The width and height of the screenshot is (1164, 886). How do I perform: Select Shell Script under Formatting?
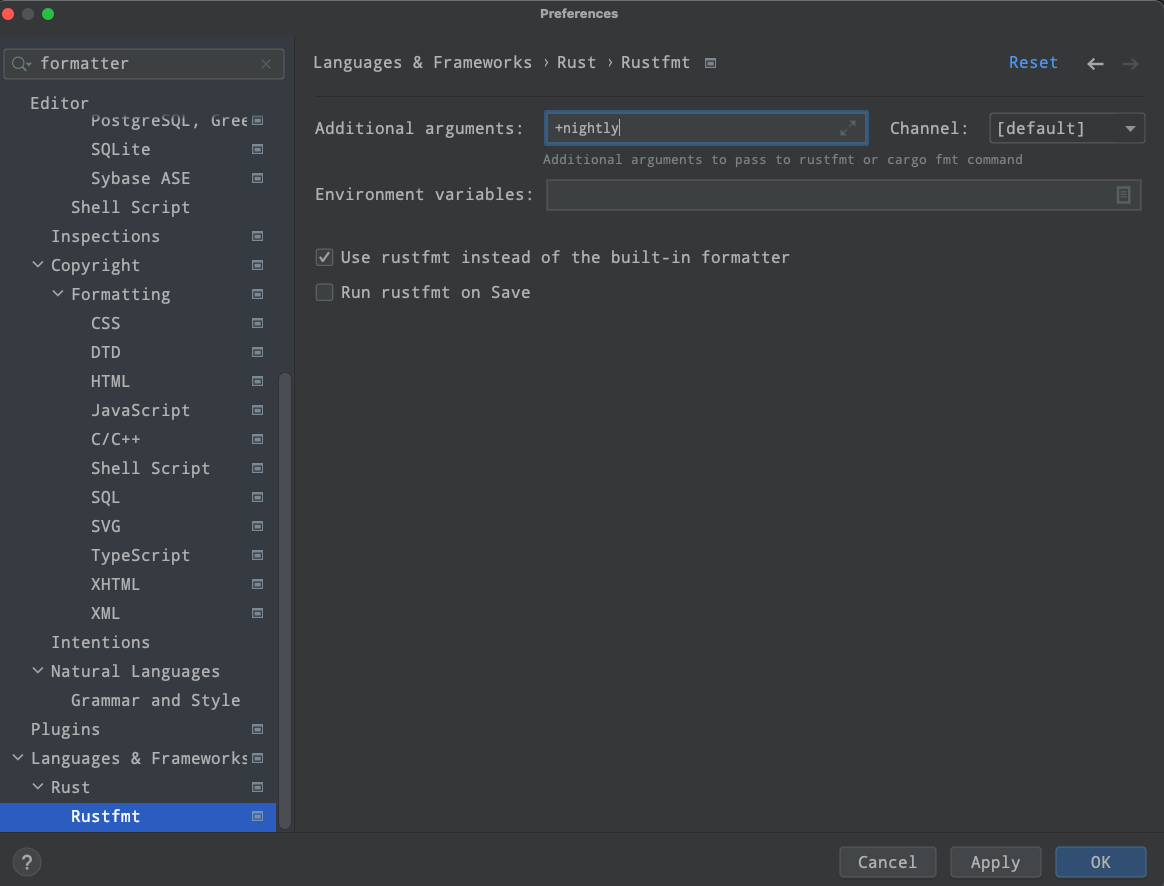[x=150, y=468]
